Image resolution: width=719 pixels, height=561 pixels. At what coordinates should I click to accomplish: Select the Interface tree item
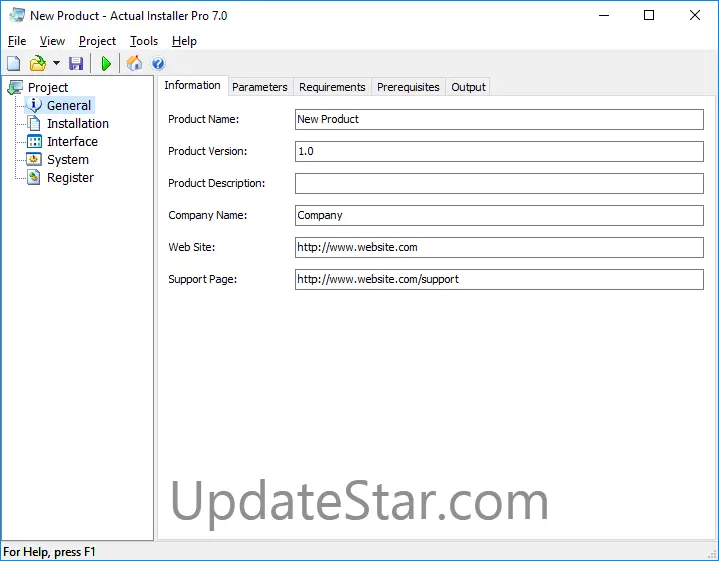click(x=72, y=141)
